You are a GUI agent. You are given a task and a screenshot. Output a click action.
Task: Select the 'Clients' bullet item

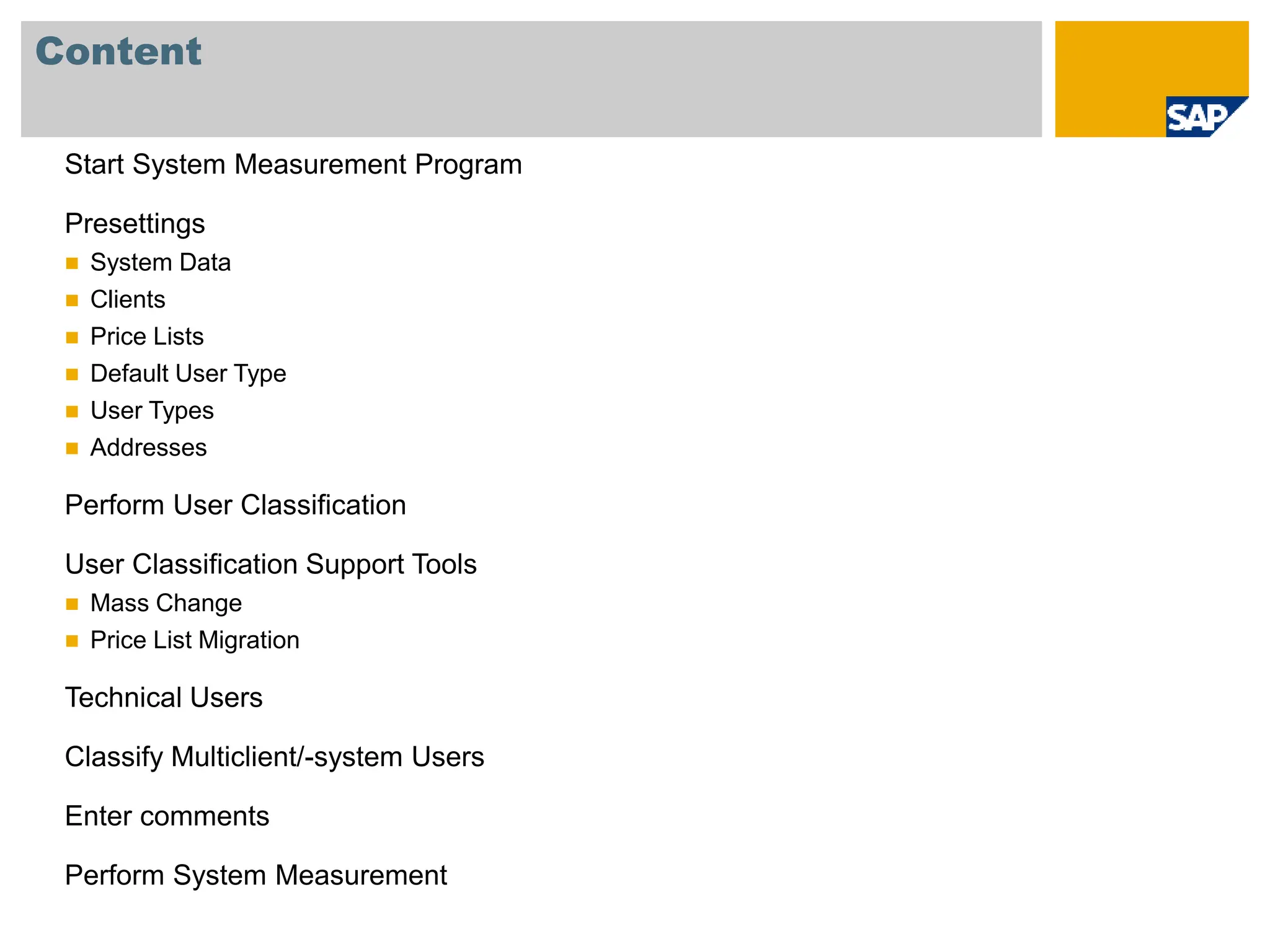pyautogui.click(x=128, y=299)
